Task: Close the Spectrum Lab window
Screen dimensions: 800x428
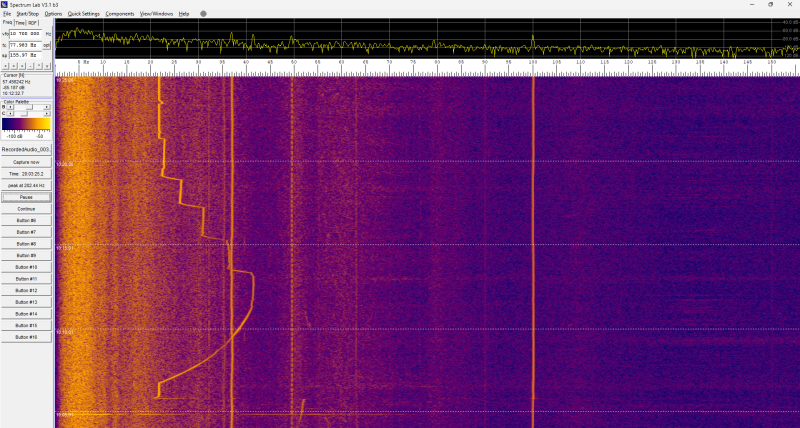Action: coord(789,4)
